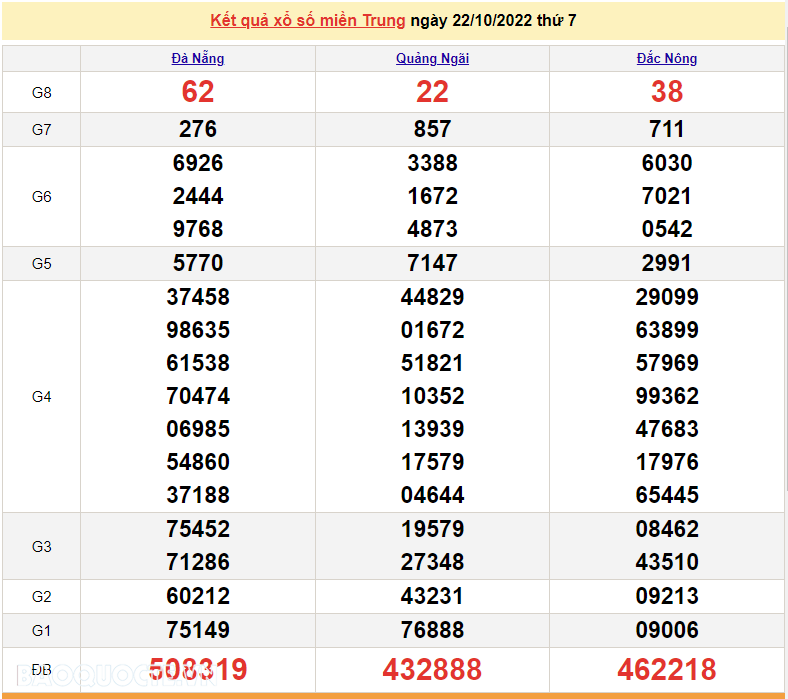Open the Quảng Ngãi province link
The height and width of the screenshot is (699, 788).
pos(432,58)
